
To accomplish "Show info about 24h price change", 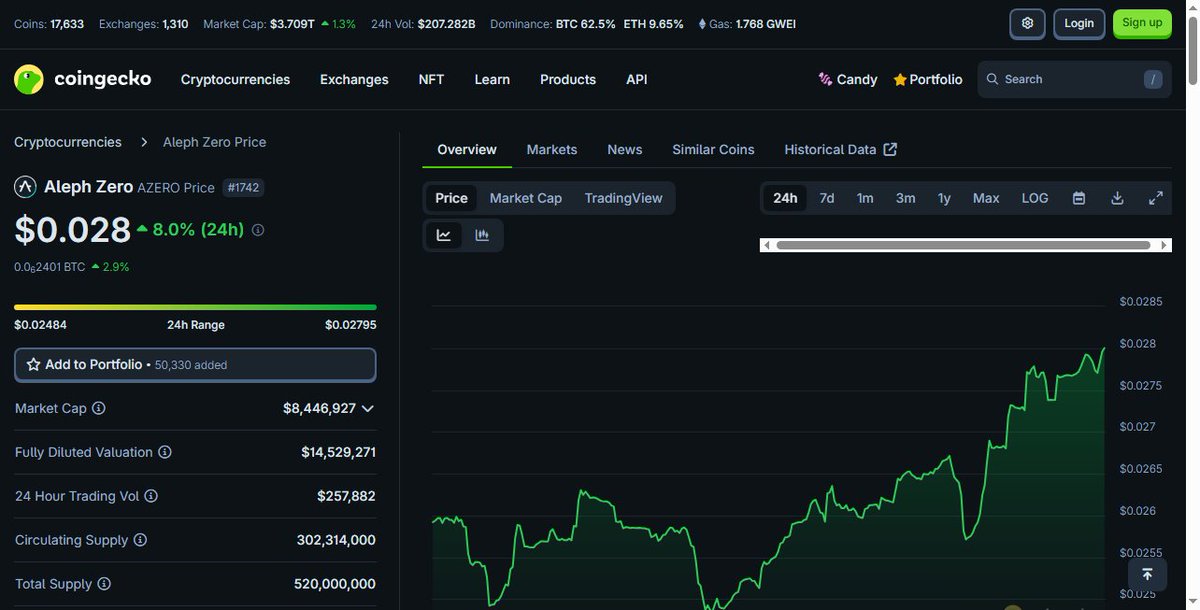I will (258, 230).
